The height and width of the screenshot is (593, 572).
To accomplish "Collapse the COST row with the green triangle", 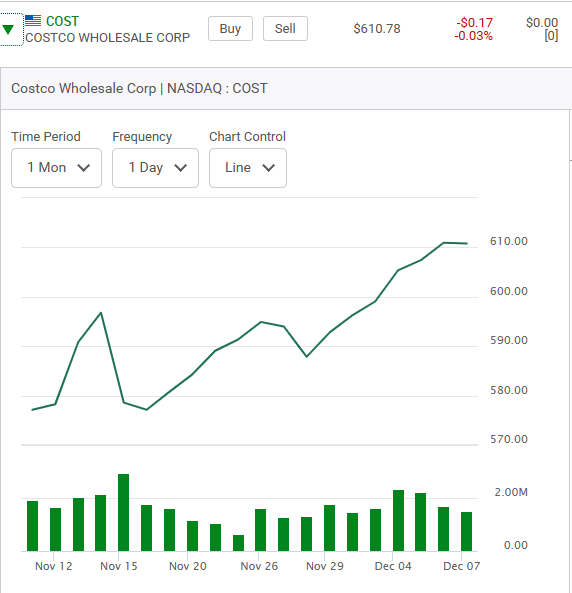I will (8, 29).
